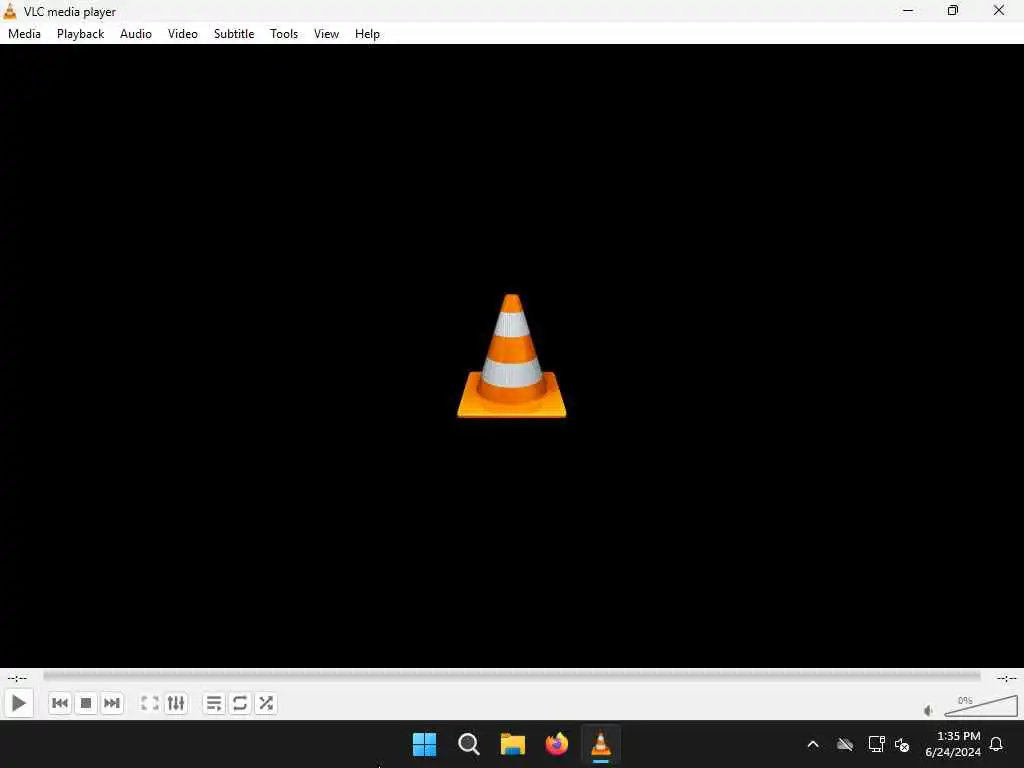Click the seek bar timeline

pos(511,677)
